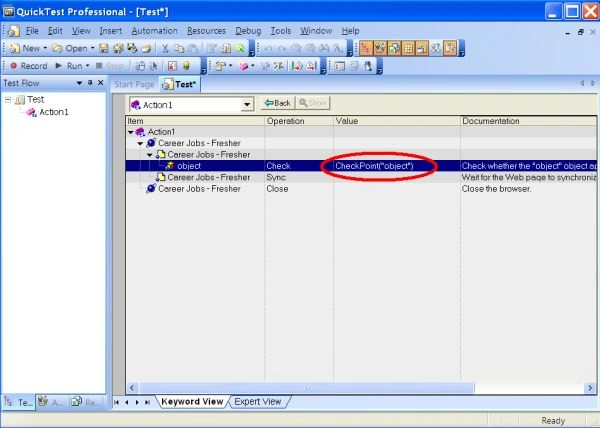Viewport: 600px width, 428px height.
Task: Collapse the Career Jobs - Fresher page node
Action: pos(150,155)
